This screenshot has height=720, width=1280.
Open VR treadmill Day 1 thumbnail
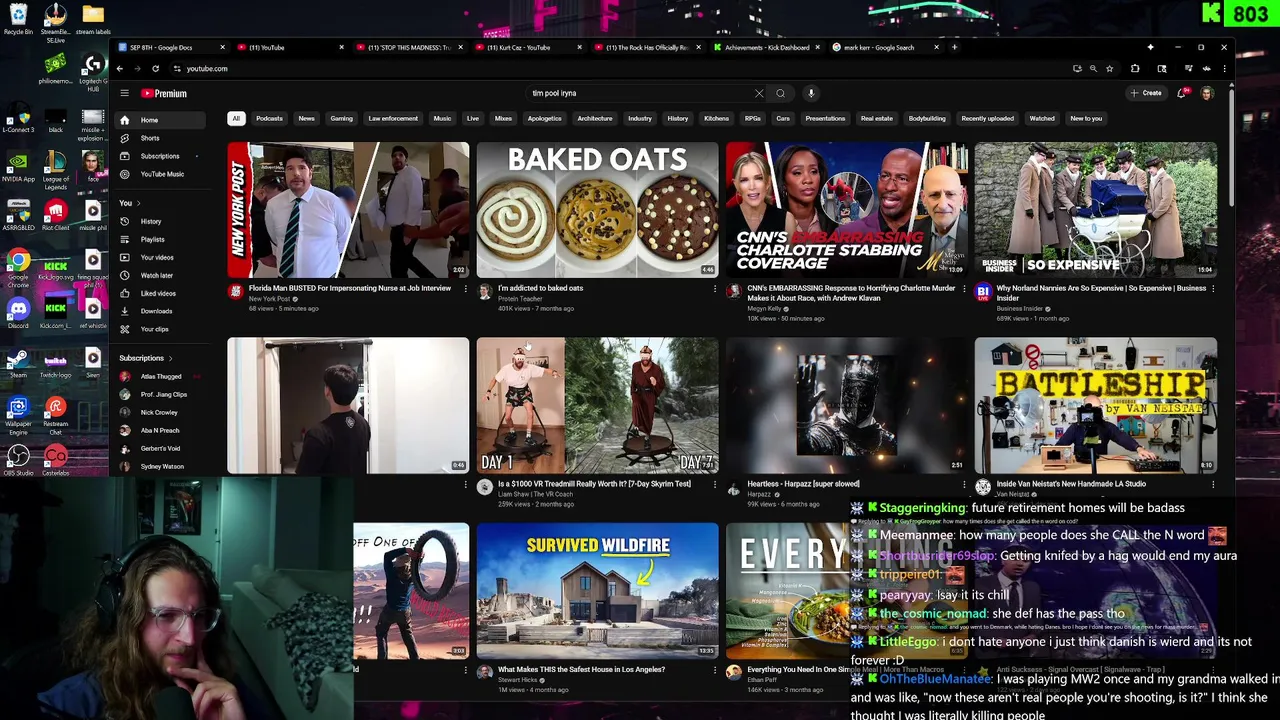[x=597, y=405]
